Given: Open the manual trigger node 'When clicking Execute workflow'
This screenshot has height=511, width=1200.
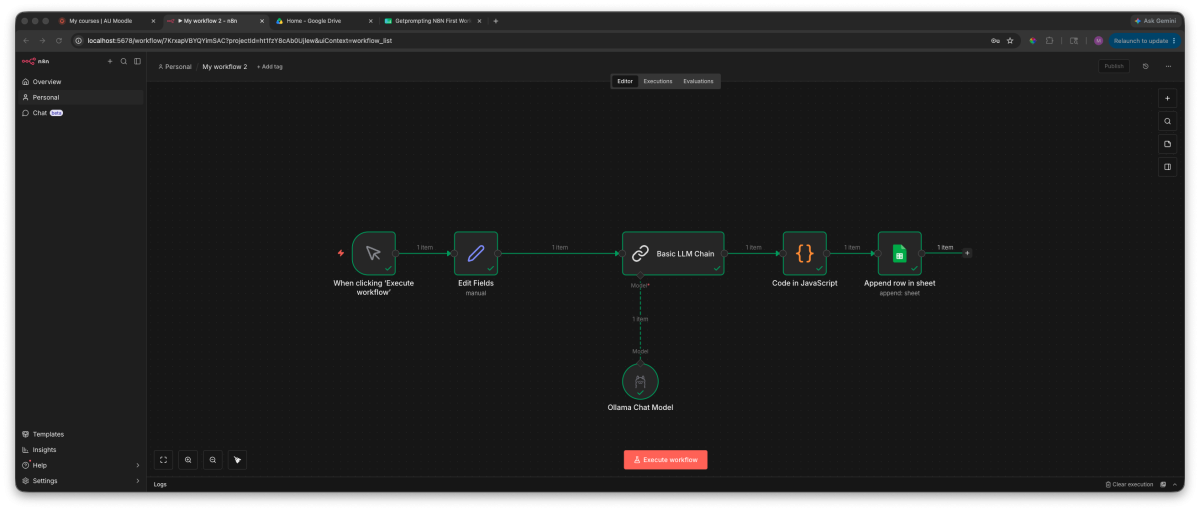Looking at the screenshot, I should tap(374, 253).
